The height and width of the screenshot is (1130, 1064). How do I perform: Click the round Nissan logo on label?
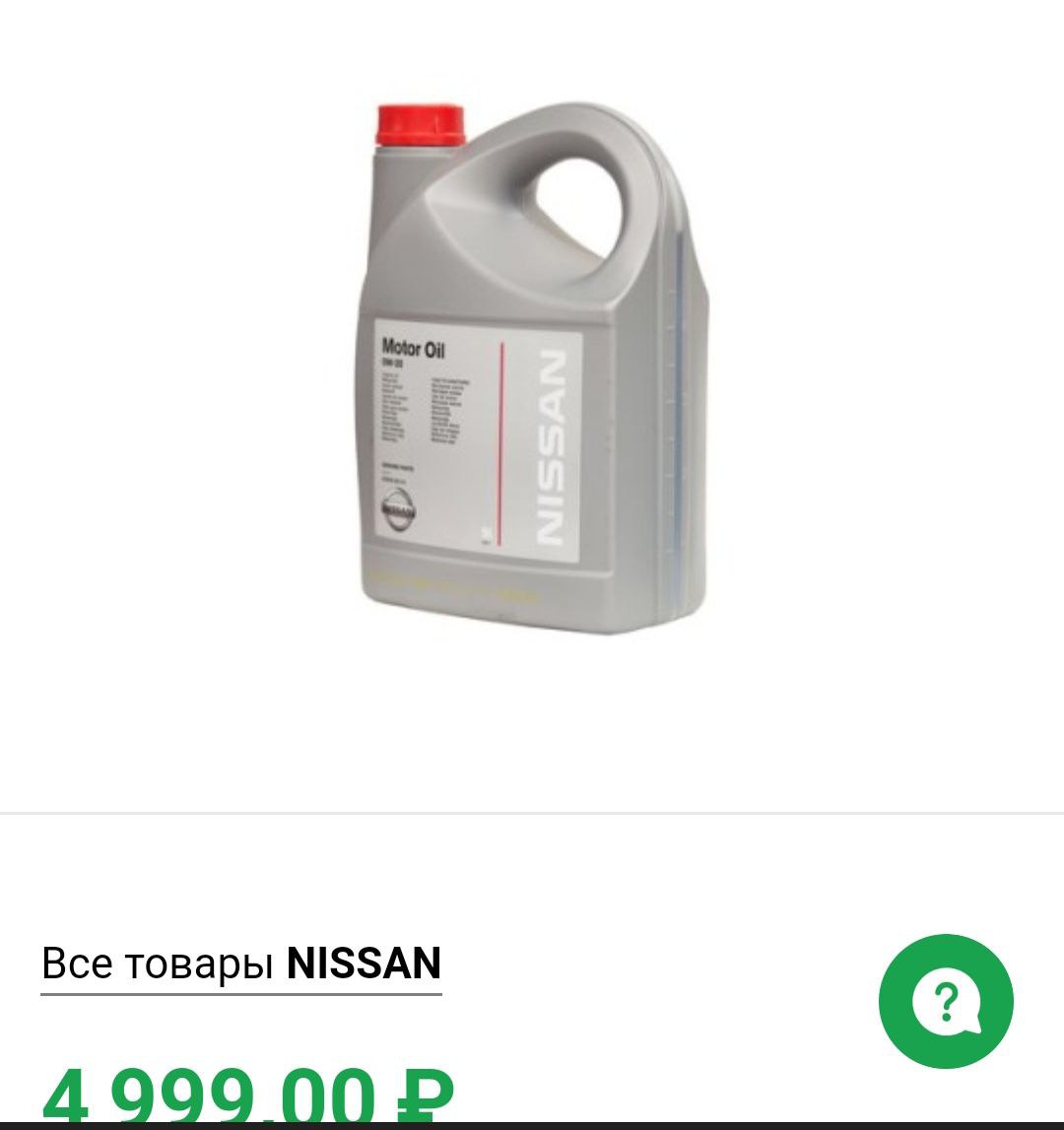(399, 510)
